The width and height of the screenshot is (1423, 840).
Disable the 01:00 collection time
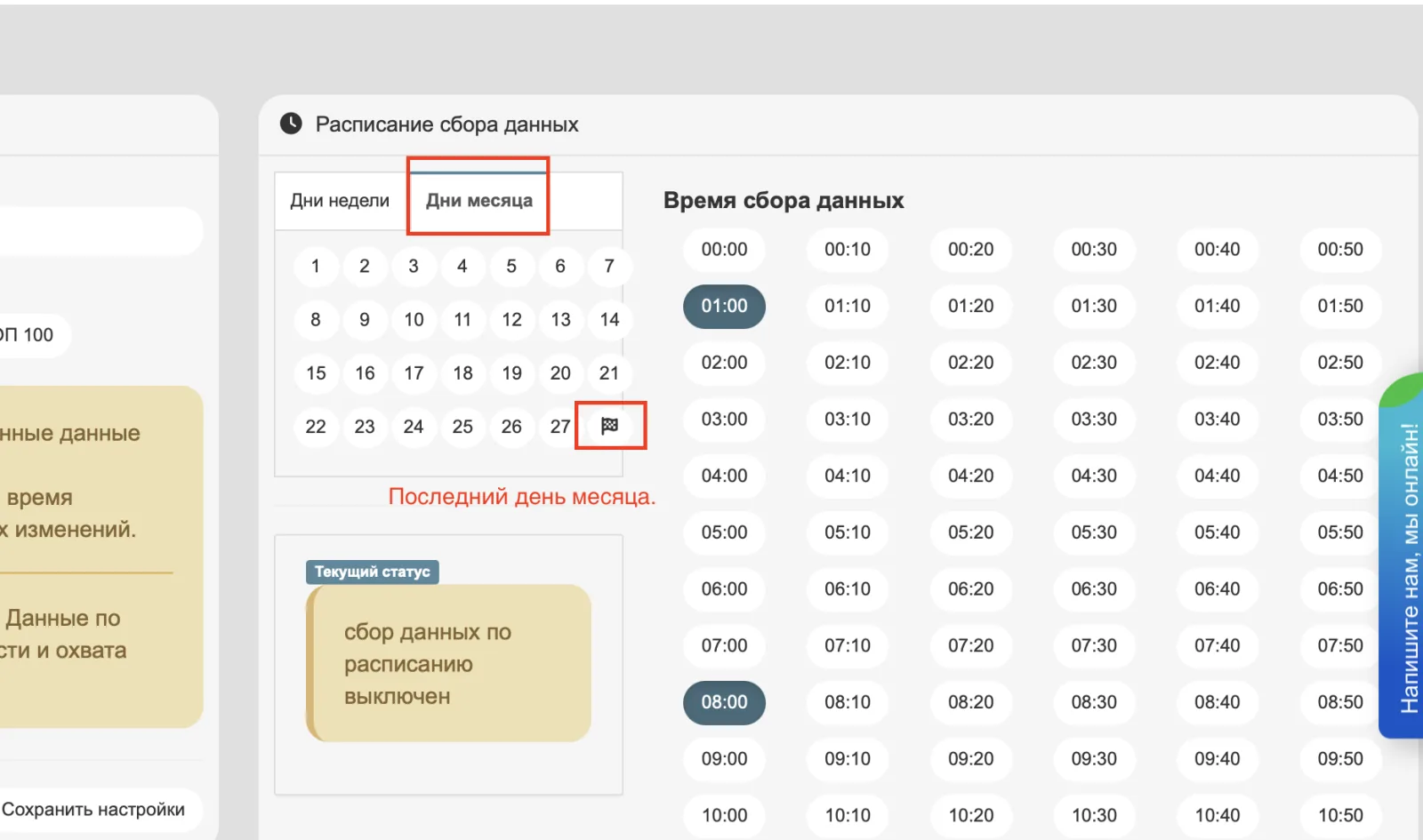pos(724,307)
